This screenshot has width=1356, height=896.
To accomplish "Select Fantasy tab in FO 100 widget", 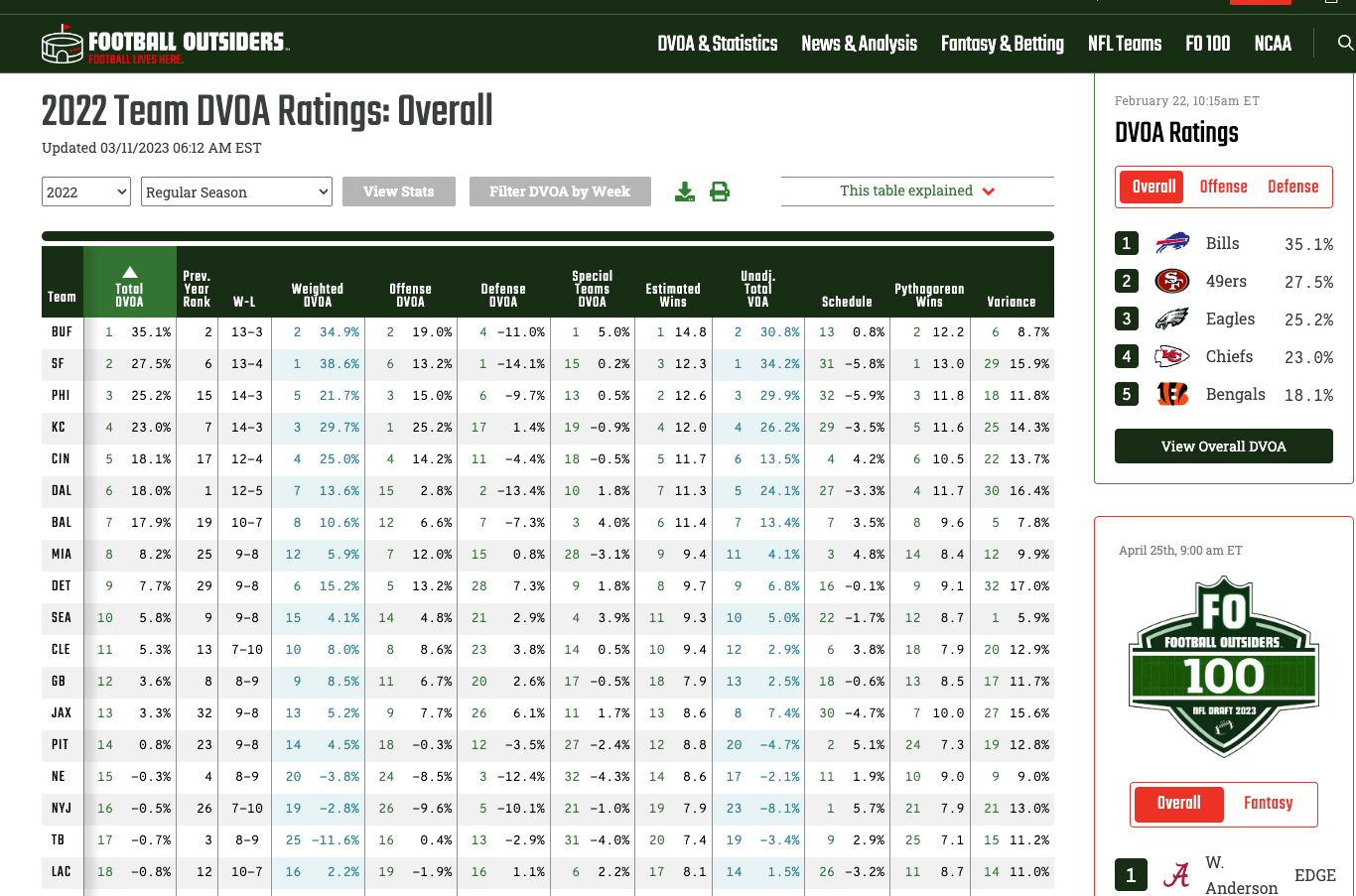I will click(1268, 804).
